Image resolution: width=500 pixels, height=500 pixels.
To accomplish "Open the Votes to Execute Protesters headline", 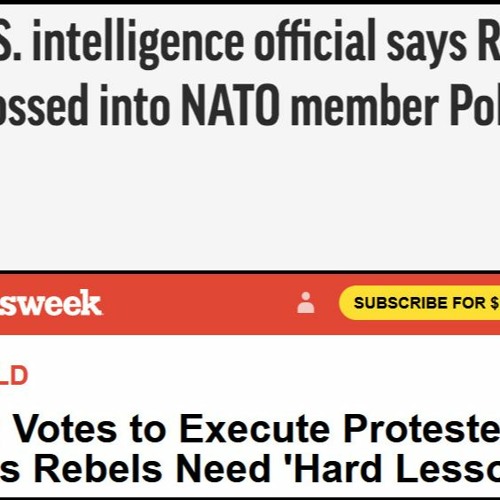I will point(257,428).
